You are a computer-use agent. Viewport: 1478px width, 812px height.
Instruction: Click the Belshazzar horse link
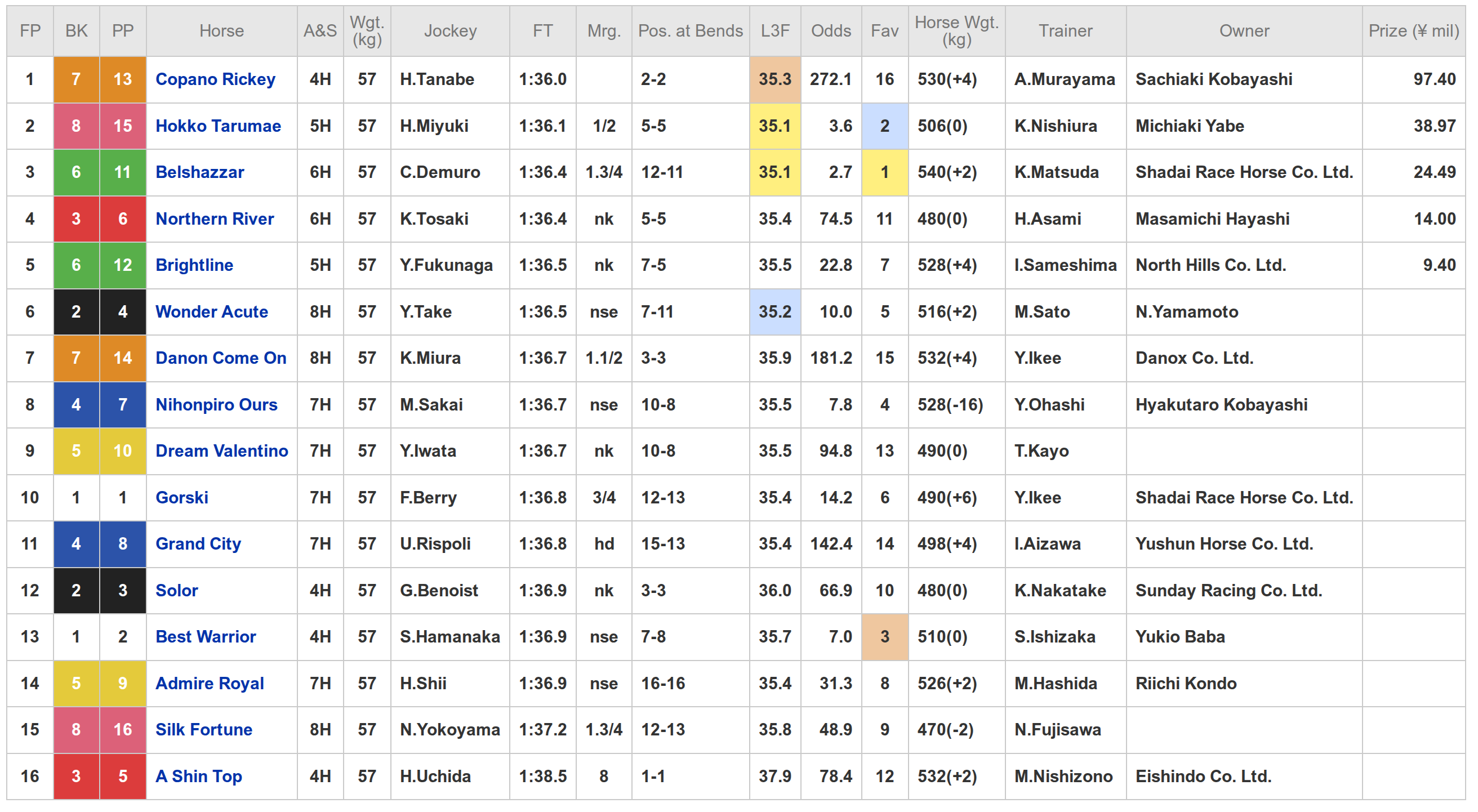pyautogui.click(x=199, y=172)
